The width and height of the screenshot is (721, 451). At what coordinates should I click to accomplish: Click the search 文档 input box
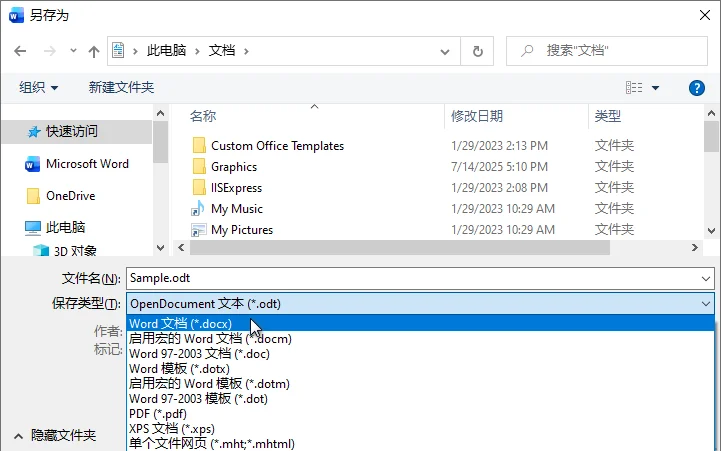[x=607, y=51]
